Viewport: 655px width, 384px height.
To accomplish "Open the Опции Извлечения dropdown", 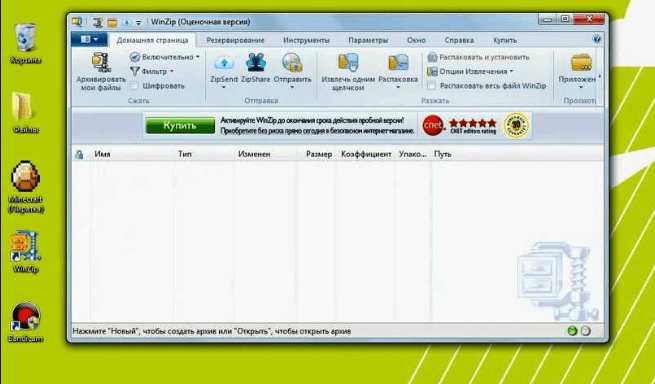I will pos(470,71).
